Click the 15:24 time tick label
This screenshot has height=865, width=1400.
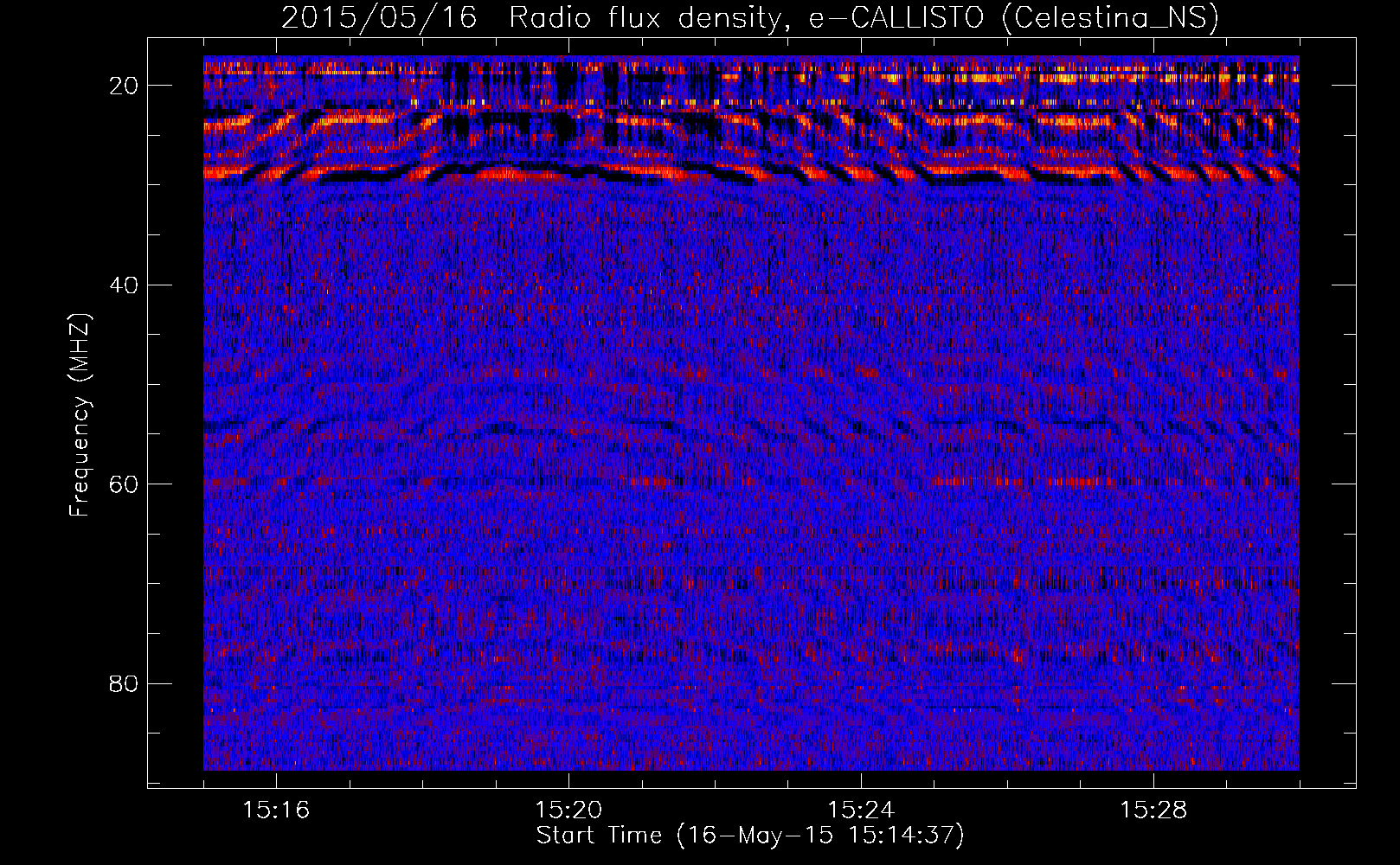(x=861, y=811)
